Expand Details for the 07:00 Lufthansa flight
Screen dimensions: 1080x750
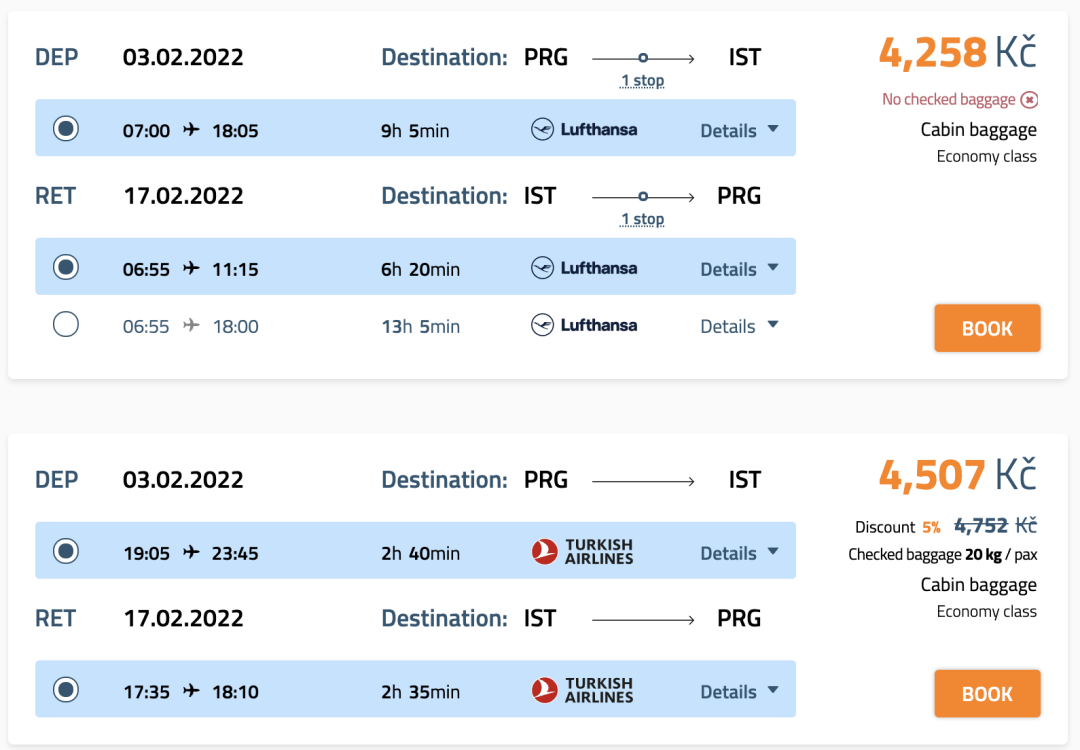click(739, 131)
